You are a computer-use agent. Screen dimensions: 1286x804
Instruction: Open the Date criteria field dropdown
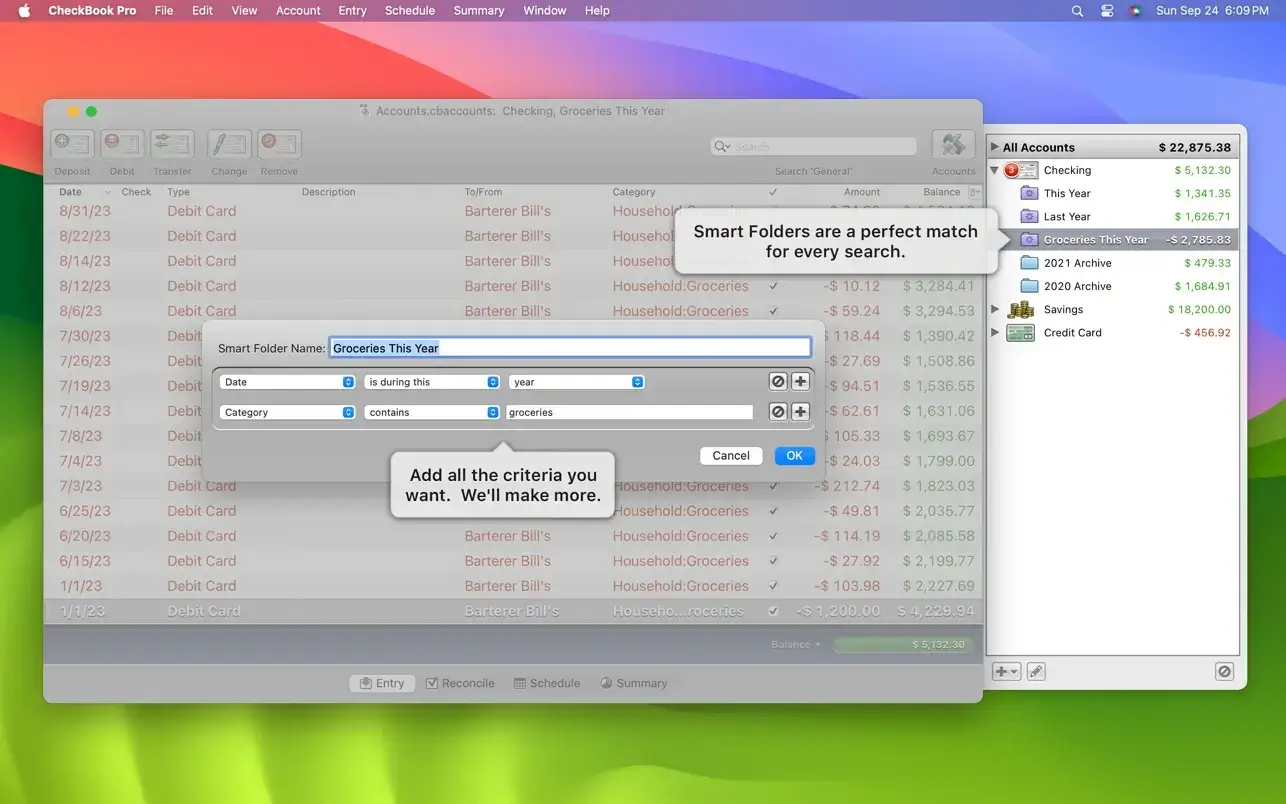pos(287,382)
